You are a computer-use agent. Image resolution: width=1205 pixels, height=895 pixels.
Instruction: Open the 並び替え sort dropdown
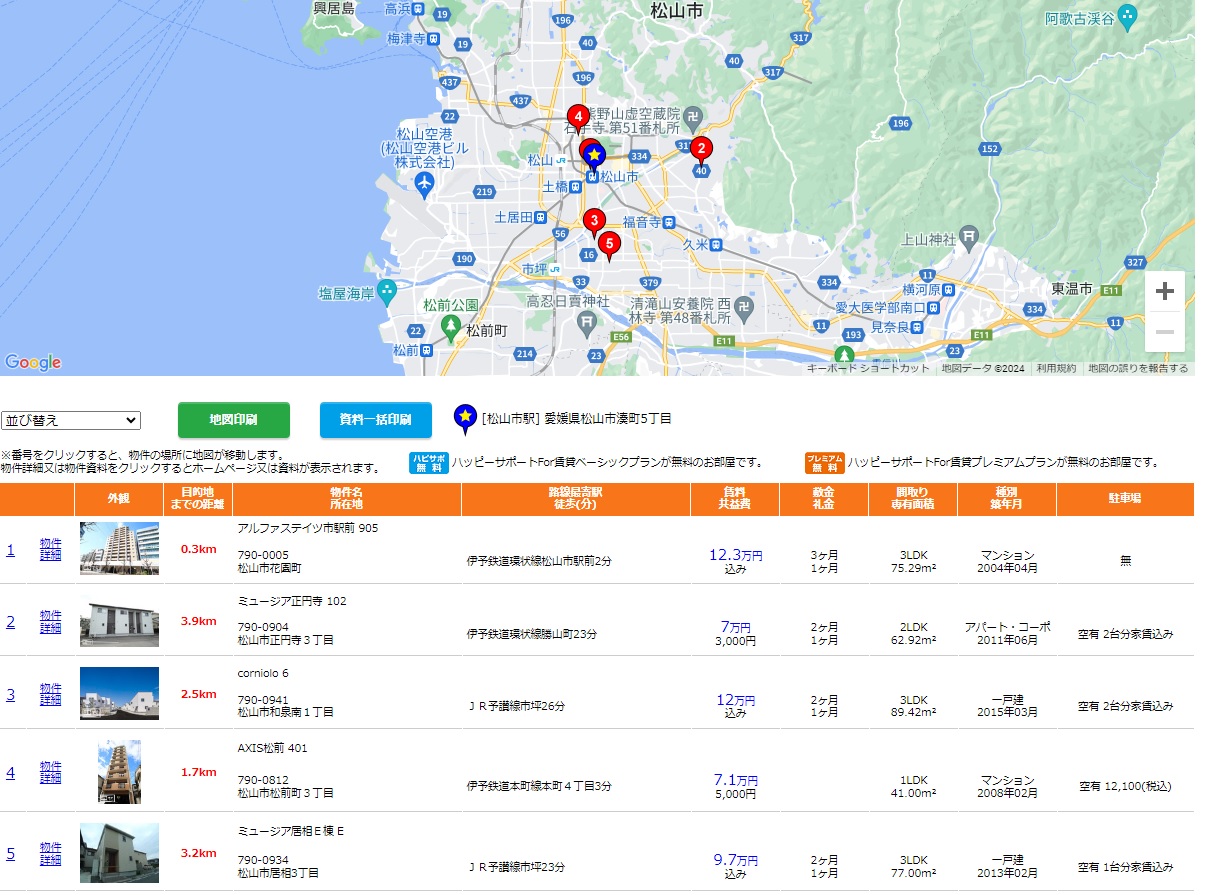(x=71, y=420)
